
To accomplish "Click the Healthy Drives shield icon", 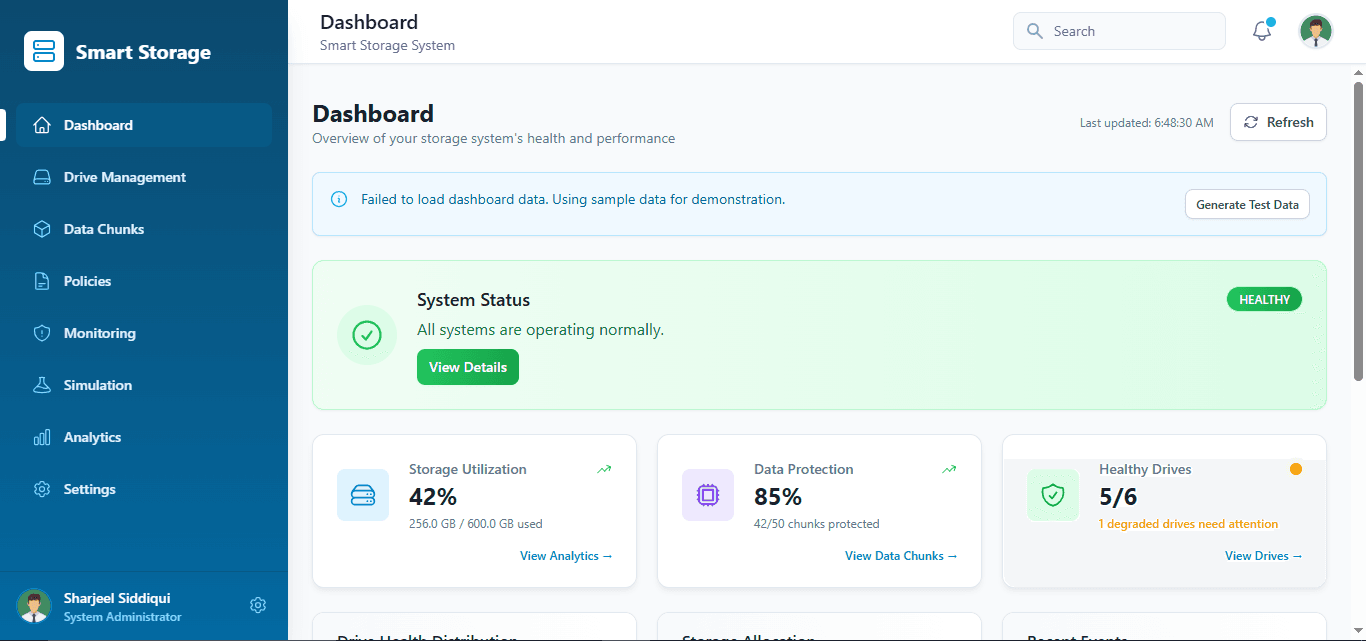I will click(1052, 495).
